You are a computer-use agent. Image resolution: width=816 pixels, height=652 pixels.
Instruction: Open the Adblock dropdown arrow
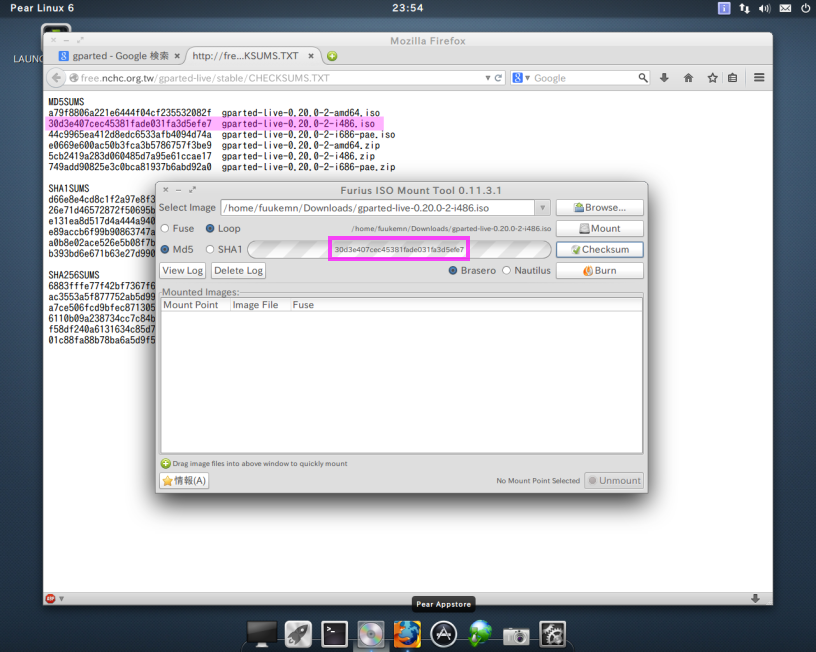coord(61,599)
